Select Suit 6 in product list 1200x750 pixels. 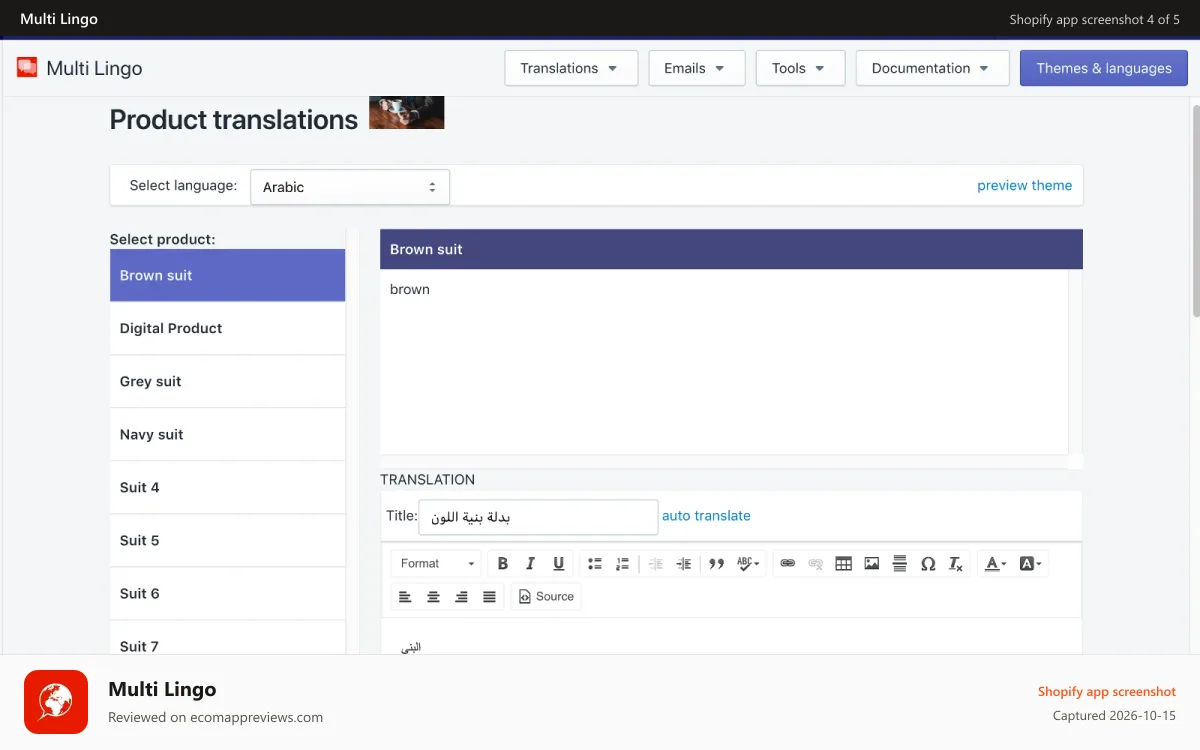tap(227, 593)
